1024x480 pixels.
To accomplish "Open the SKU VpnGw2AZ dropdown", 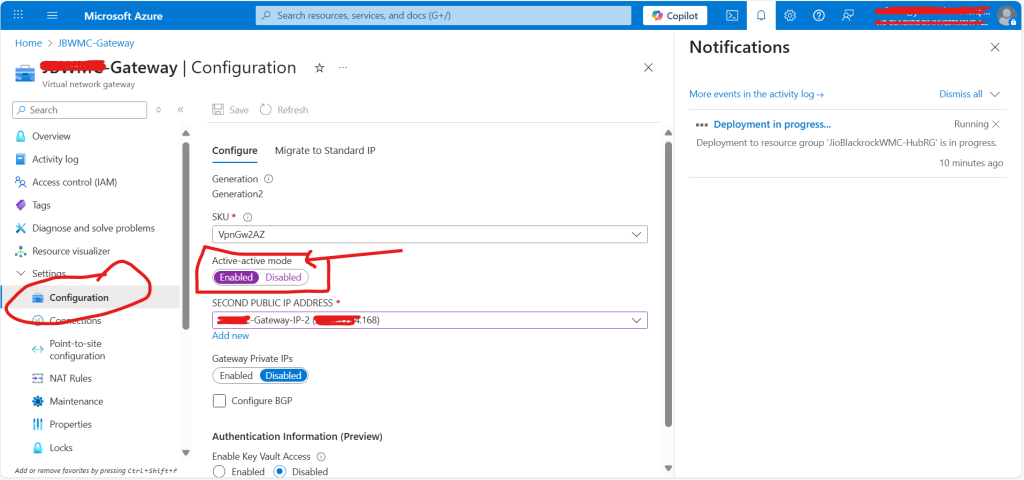I will (x=430, y=234).
